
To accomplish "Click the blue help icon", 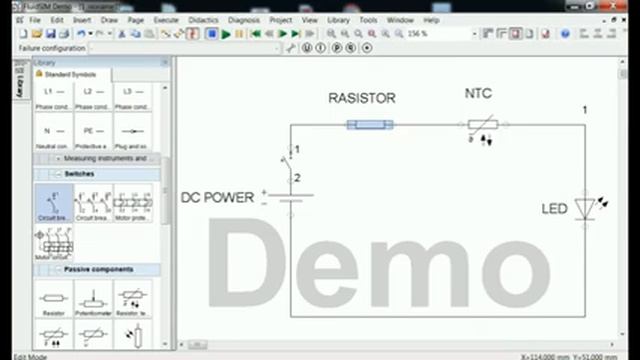I will click(x=565, y=34).
